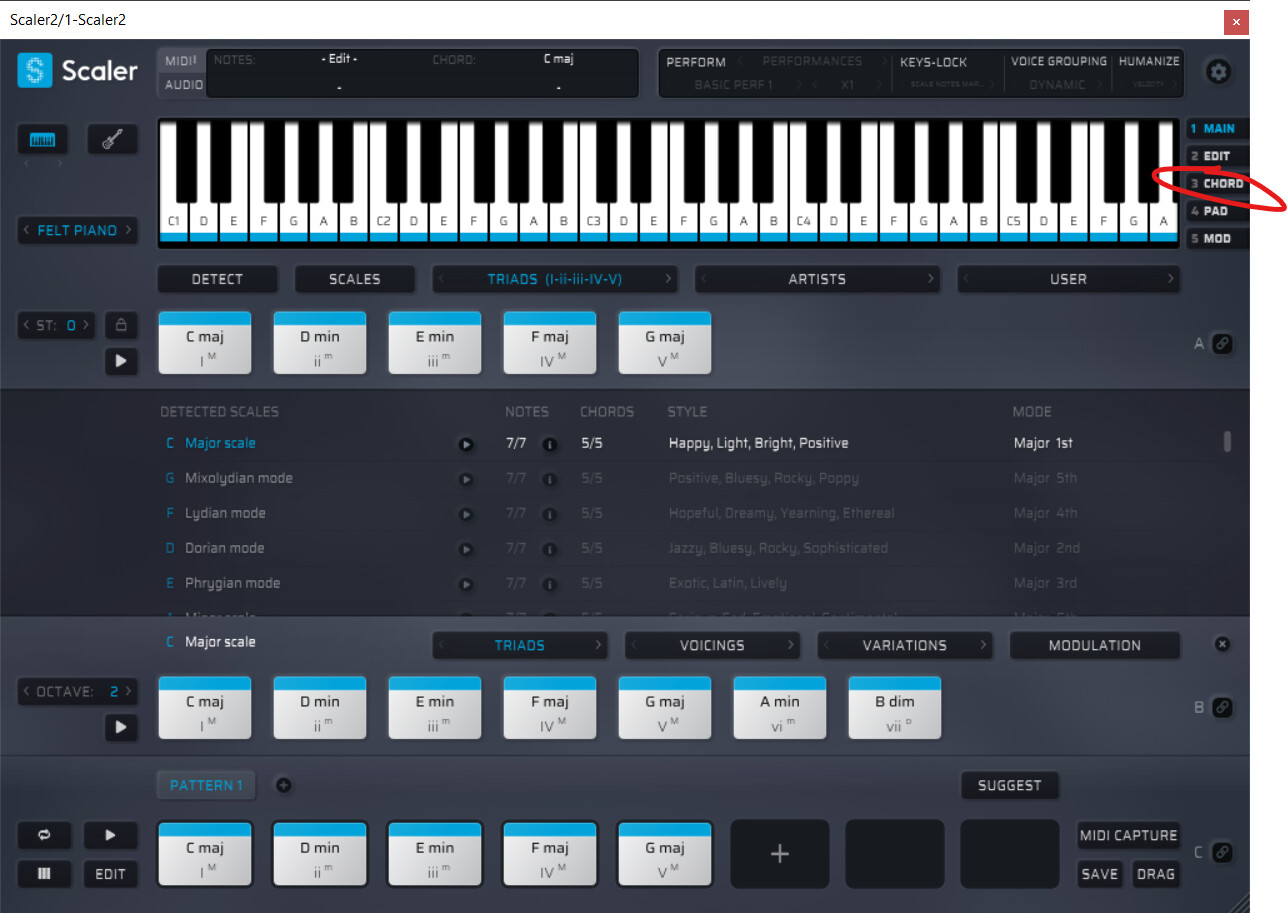The image size is (1288, 913).
Task: Switch to guitar fretboard view
Action: 112,139
